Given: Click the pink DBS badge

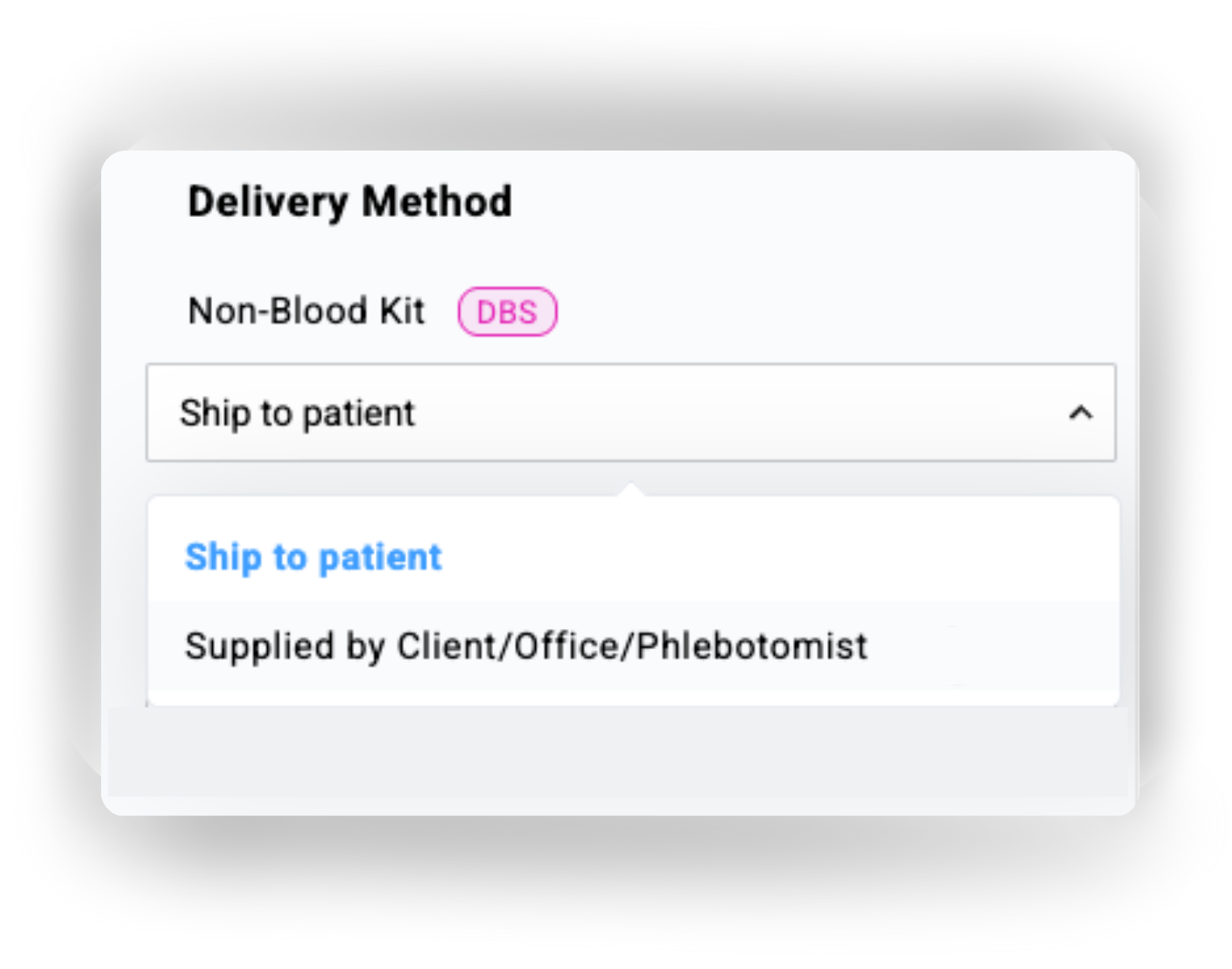Looking at the screenshot, I should pos(507,312).
